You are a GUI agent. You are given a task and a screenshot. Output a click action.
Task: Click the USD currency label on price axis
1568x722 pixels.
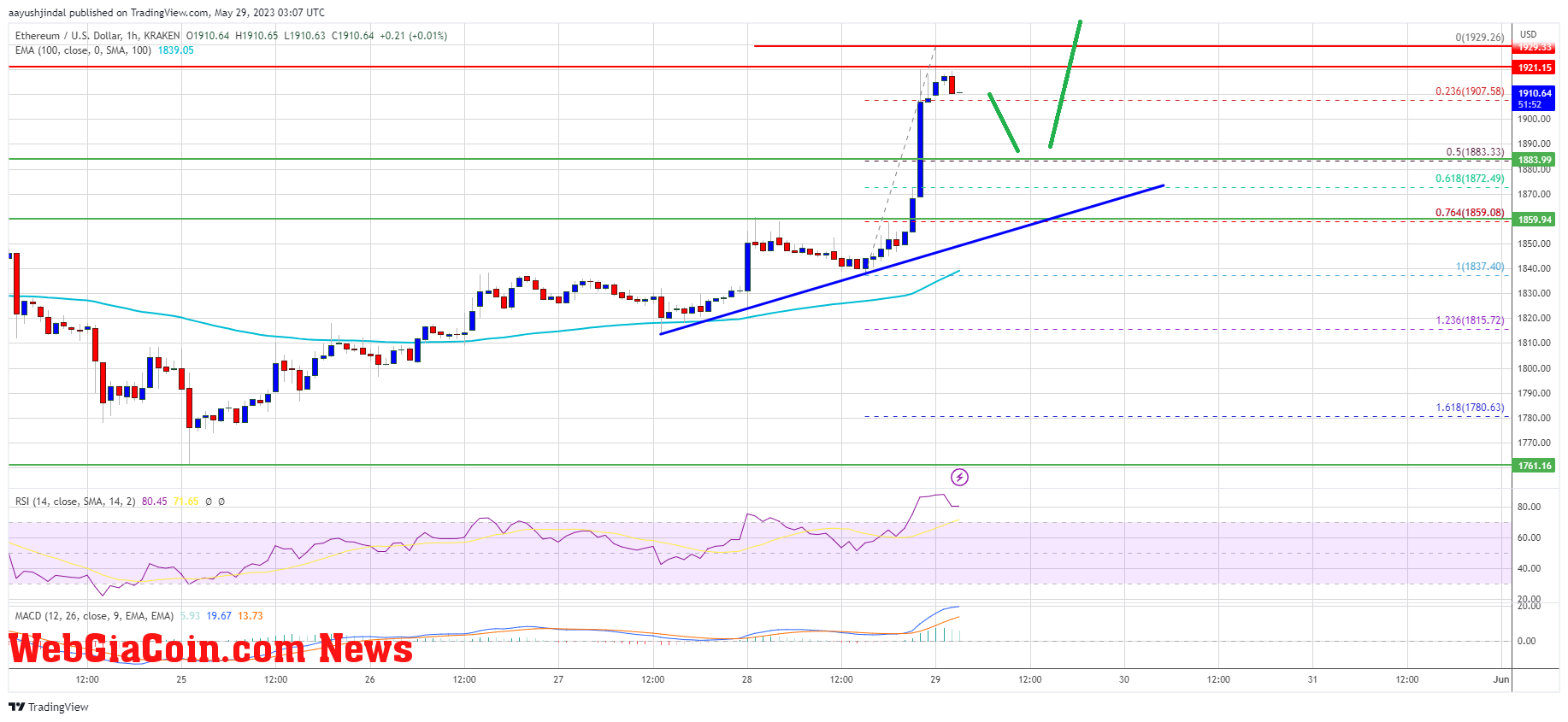1528,35
